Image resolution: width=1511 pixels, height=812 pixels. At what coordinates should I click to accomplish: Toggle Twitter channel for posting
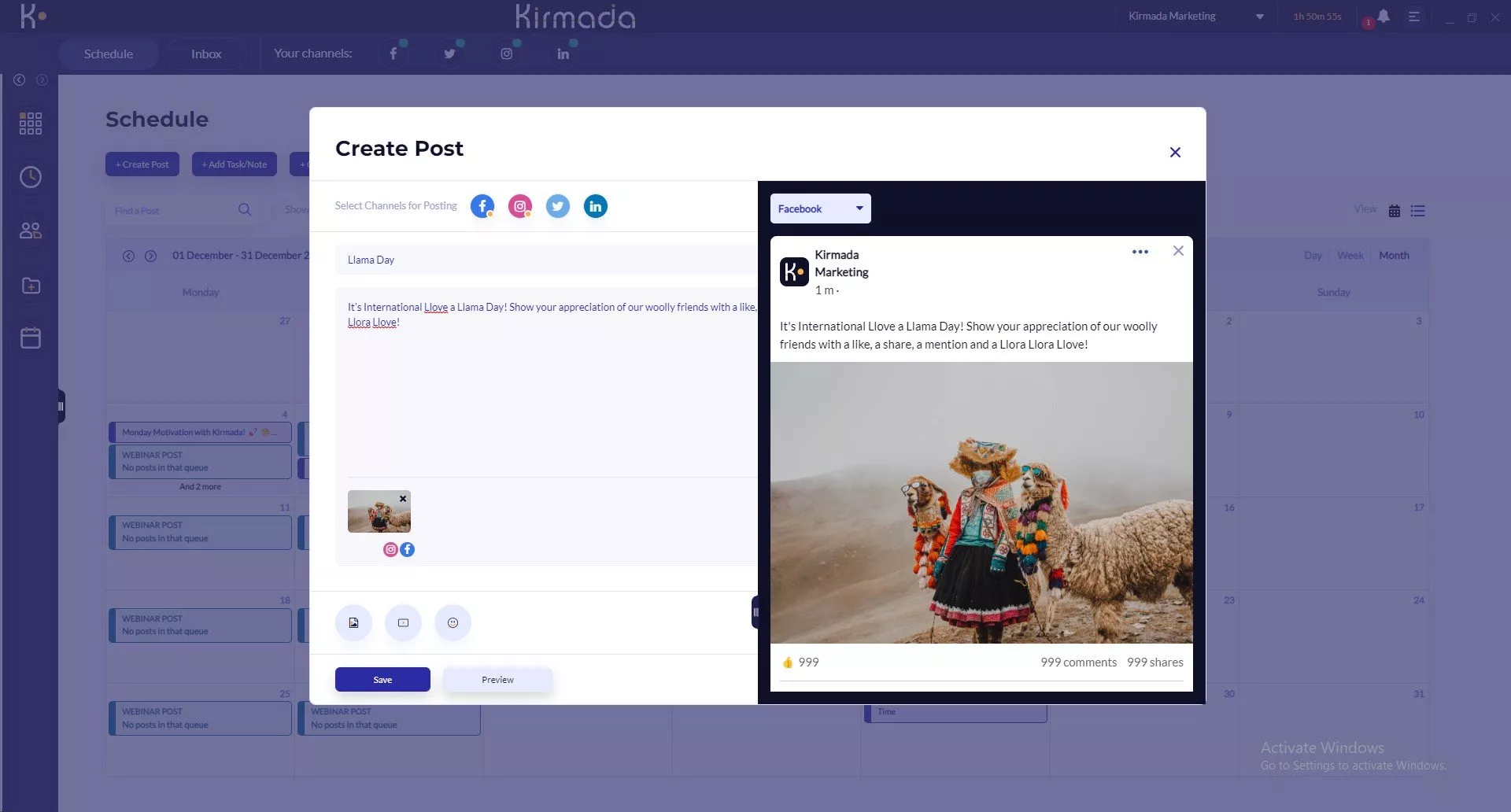558,206
